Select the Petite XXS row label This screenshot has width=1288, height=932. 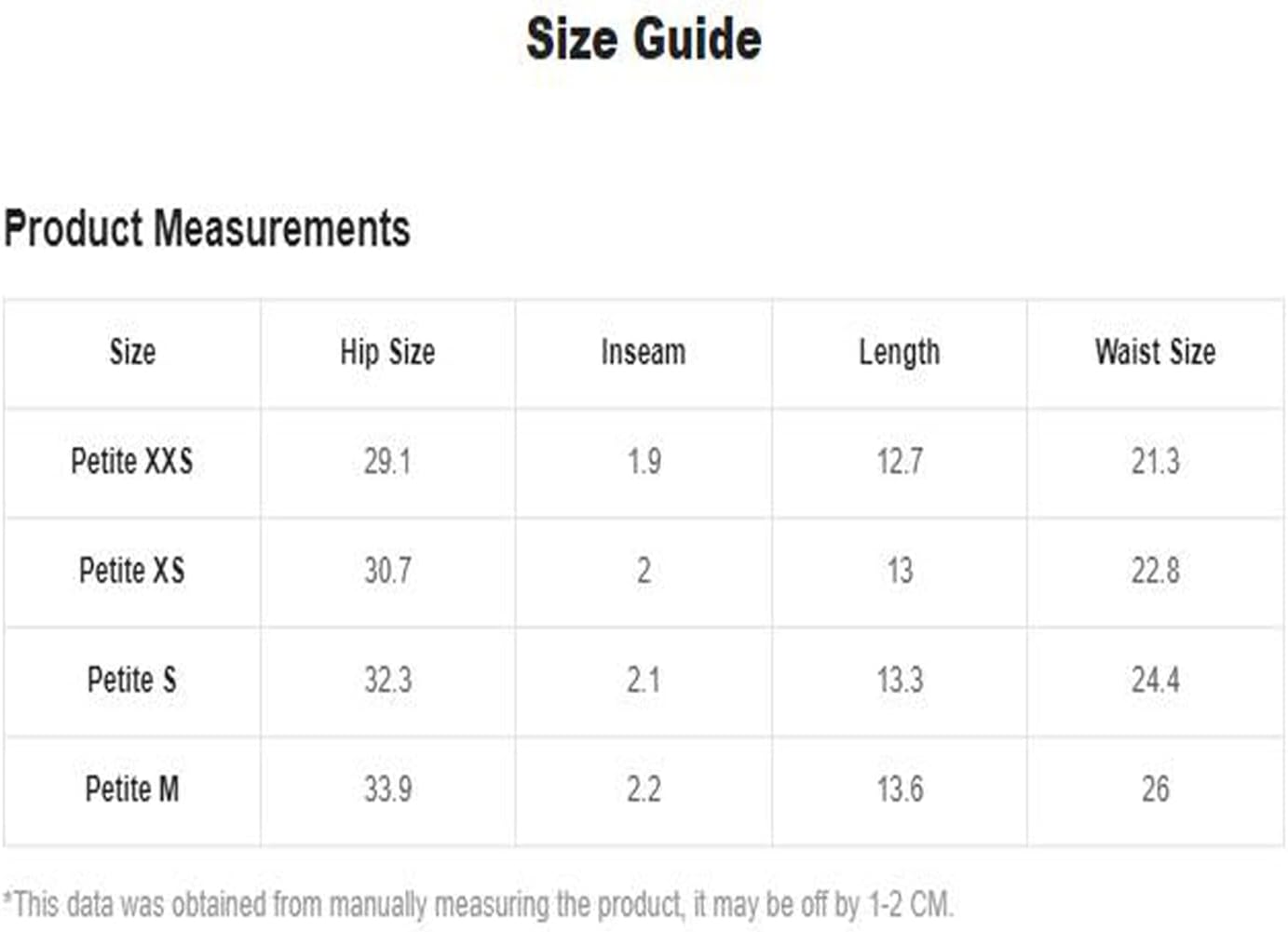(132, 461)
